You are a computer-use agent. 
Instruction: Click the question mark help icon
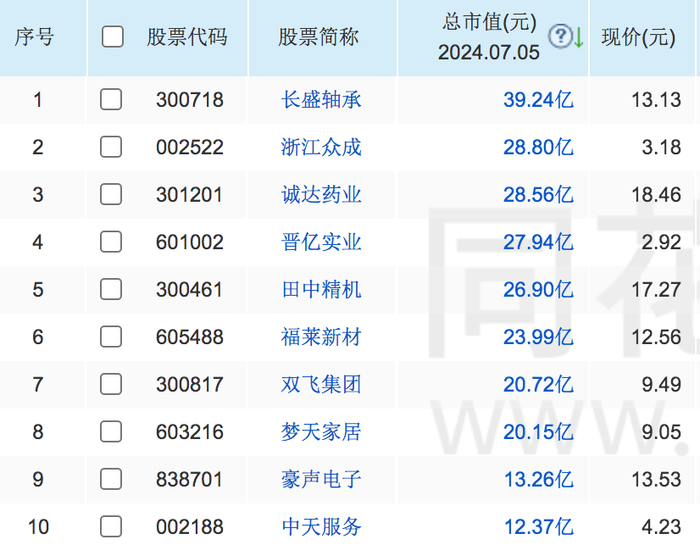pyautogui.click(x=560, y=37)
